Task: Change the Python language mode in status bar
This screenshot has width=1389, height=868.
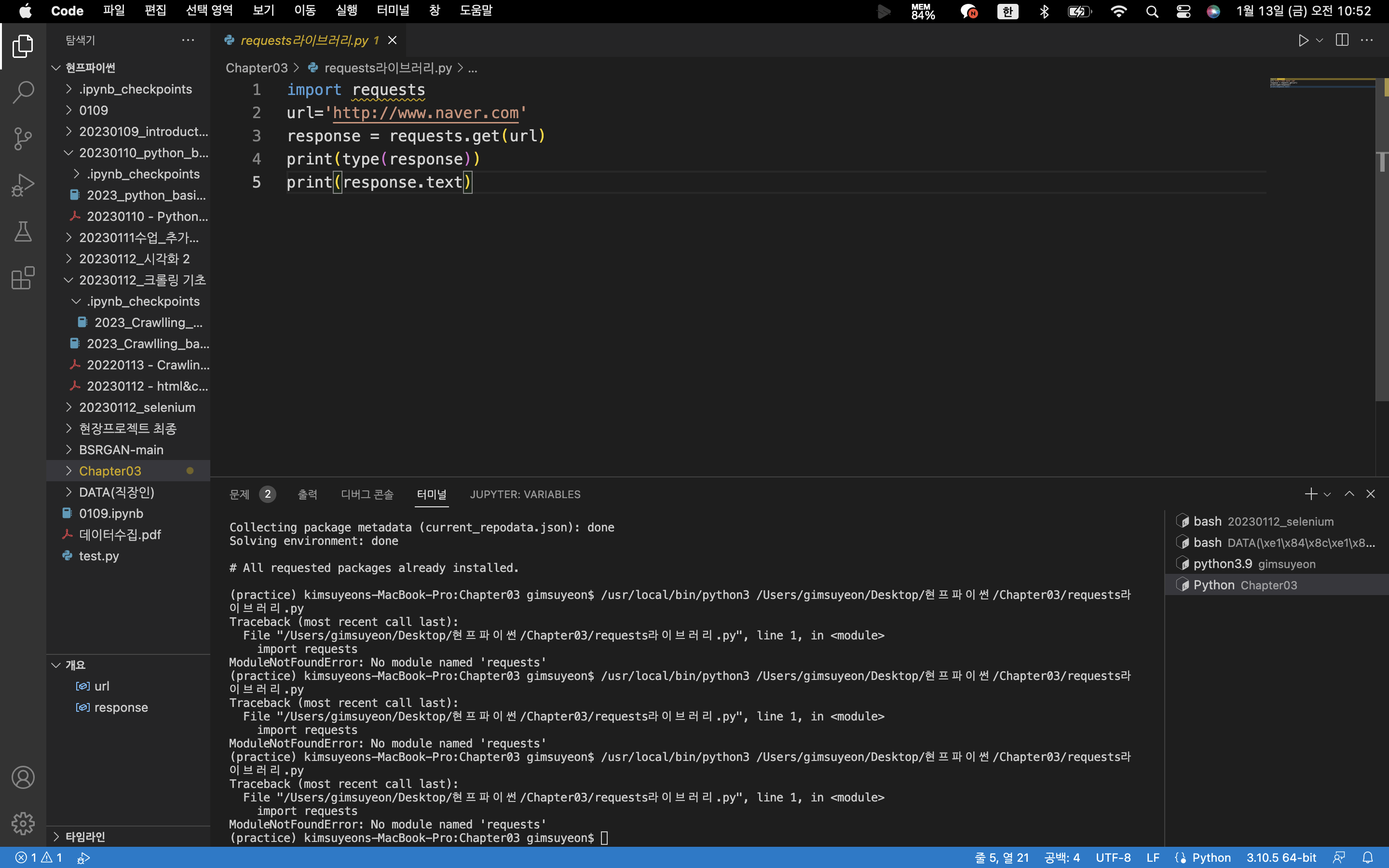Action: coord(1211,858)
